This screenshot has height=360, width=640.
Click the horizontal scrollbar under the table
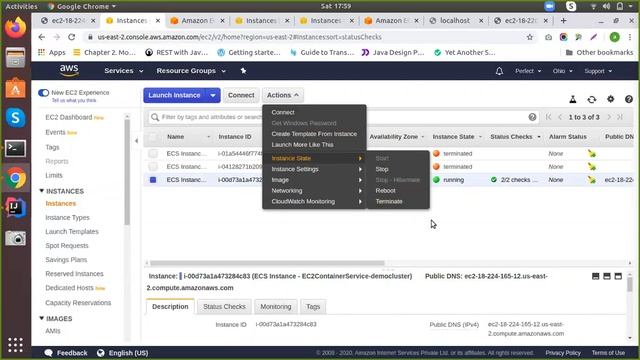click(267, 263)
